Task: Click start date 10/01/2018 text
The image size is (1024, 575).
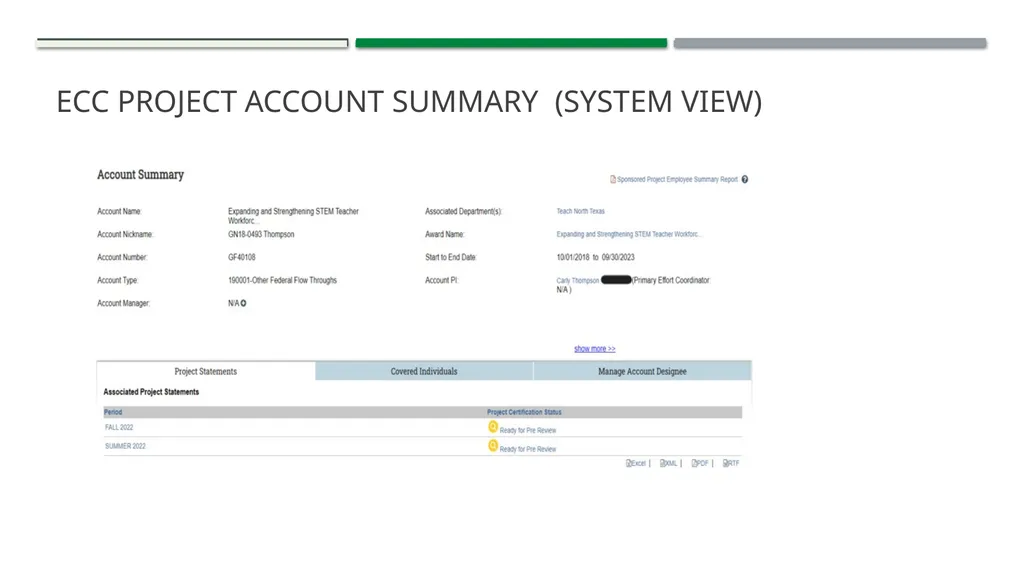Action: 573,257
